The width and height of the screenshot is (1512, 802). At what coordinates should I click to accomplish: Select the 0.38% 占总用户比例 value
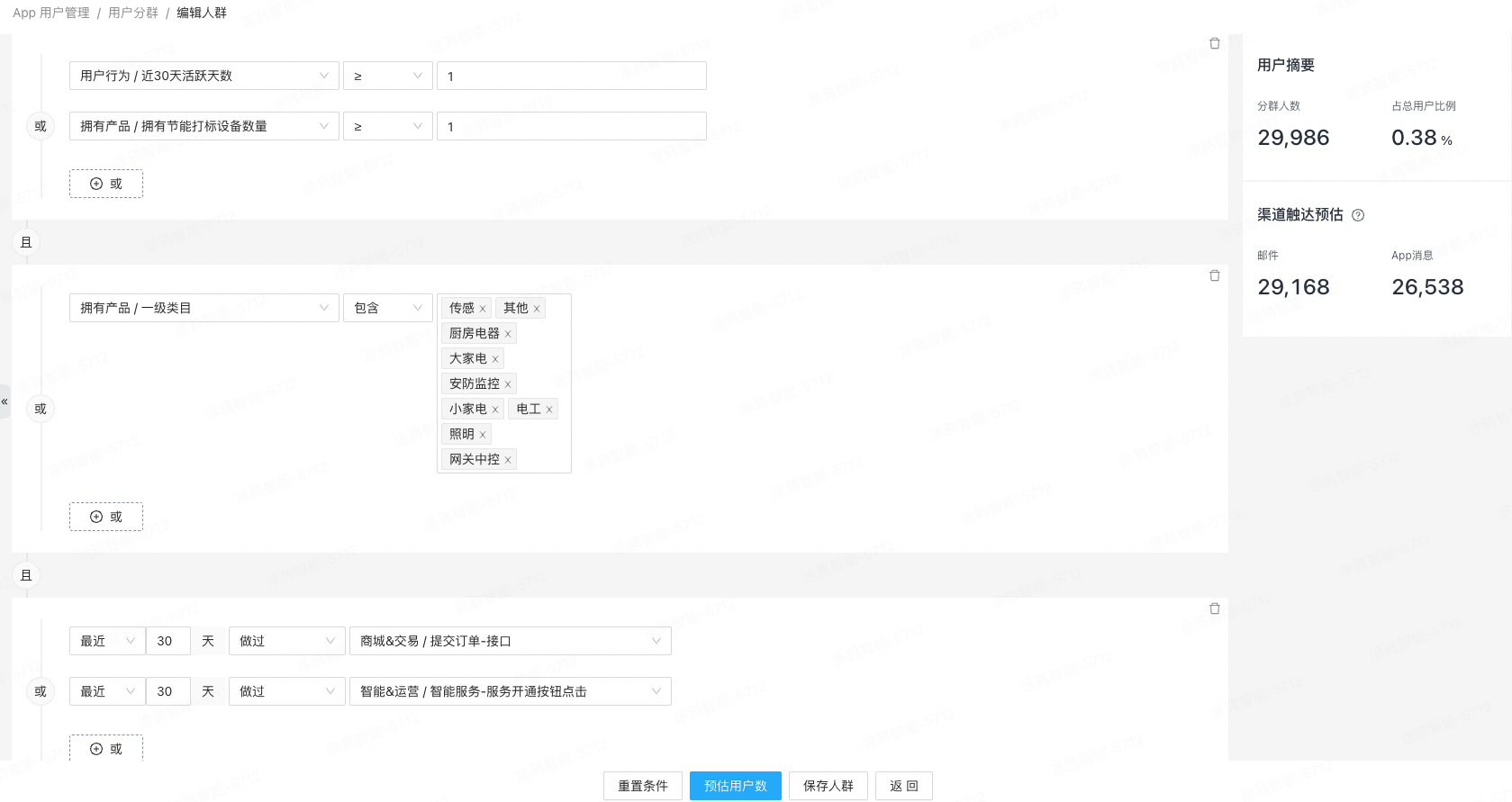1422,138
